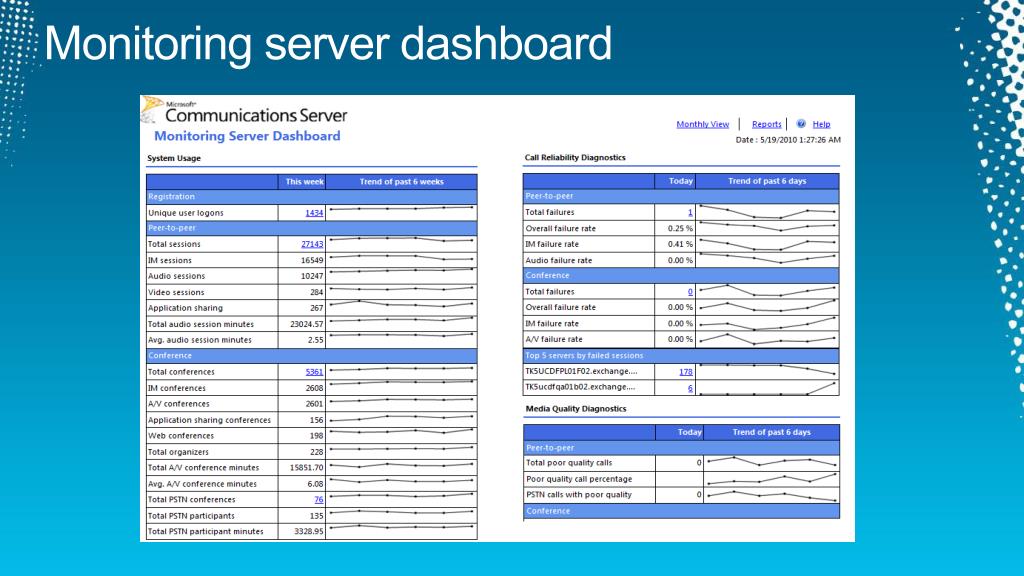Click PSTN calls with poor quality label

pos(579,494)
